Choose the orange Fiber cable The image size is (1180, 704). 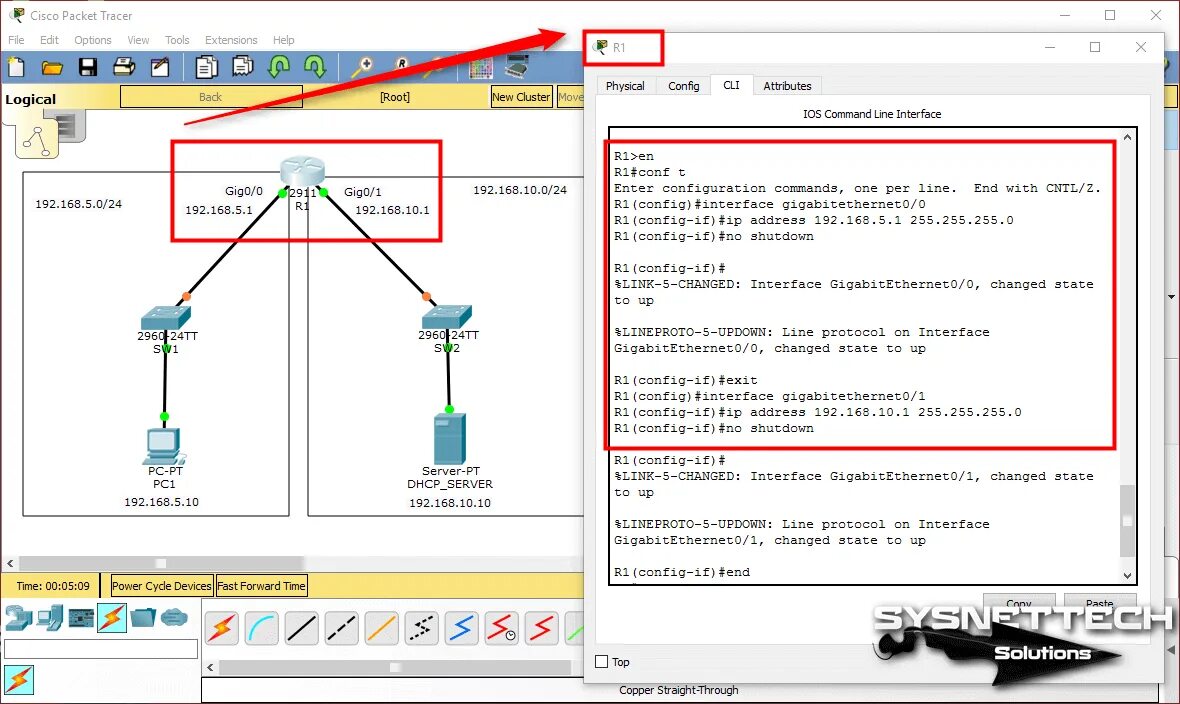[382, 628]
